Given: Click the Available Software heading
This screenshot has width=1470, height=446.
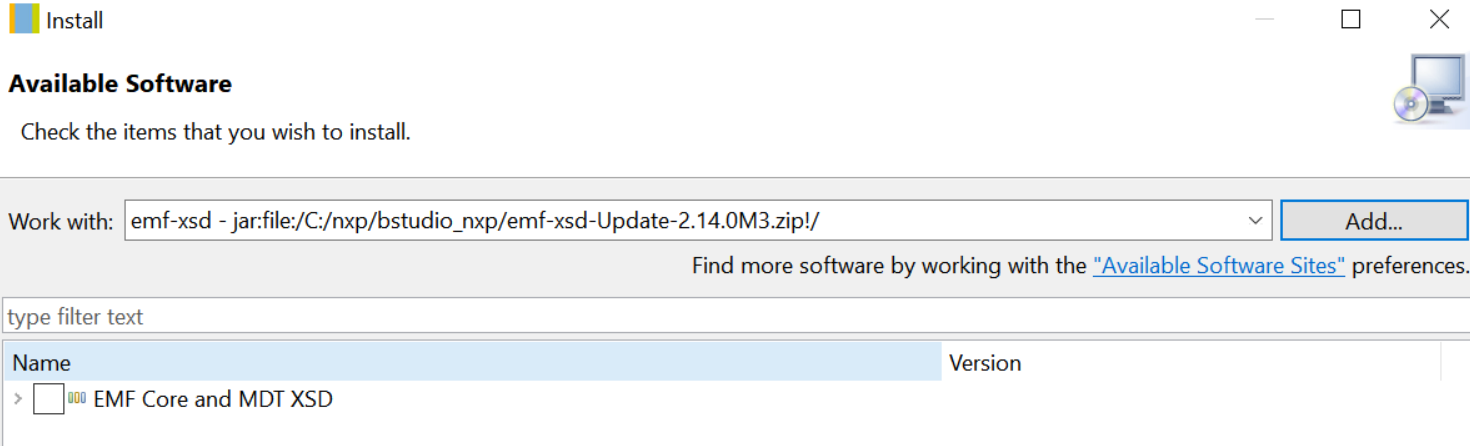Looking at the screenshot, I should coord(120,84).
